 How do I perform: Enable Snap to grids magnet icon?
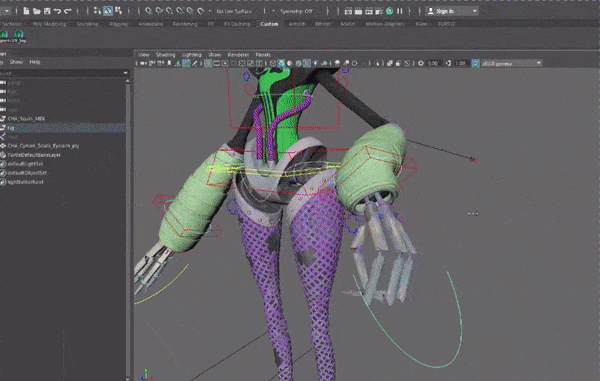pos(149,11)
